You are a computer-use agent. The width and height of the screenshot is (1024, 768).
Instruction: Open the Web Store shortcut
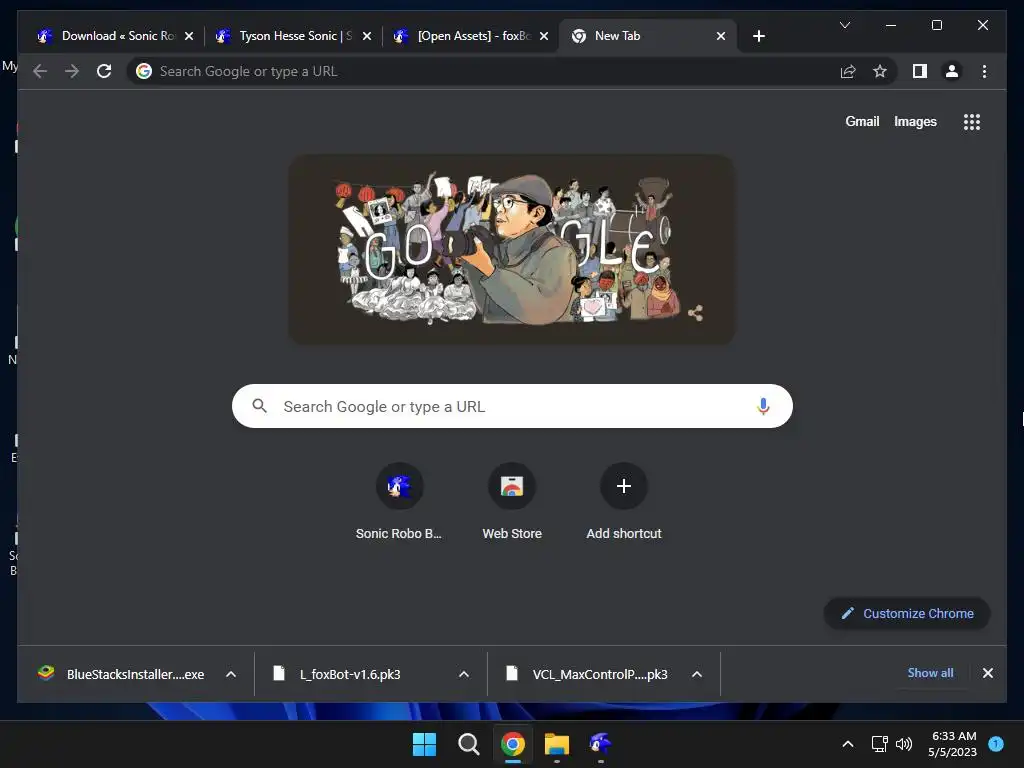512,502
